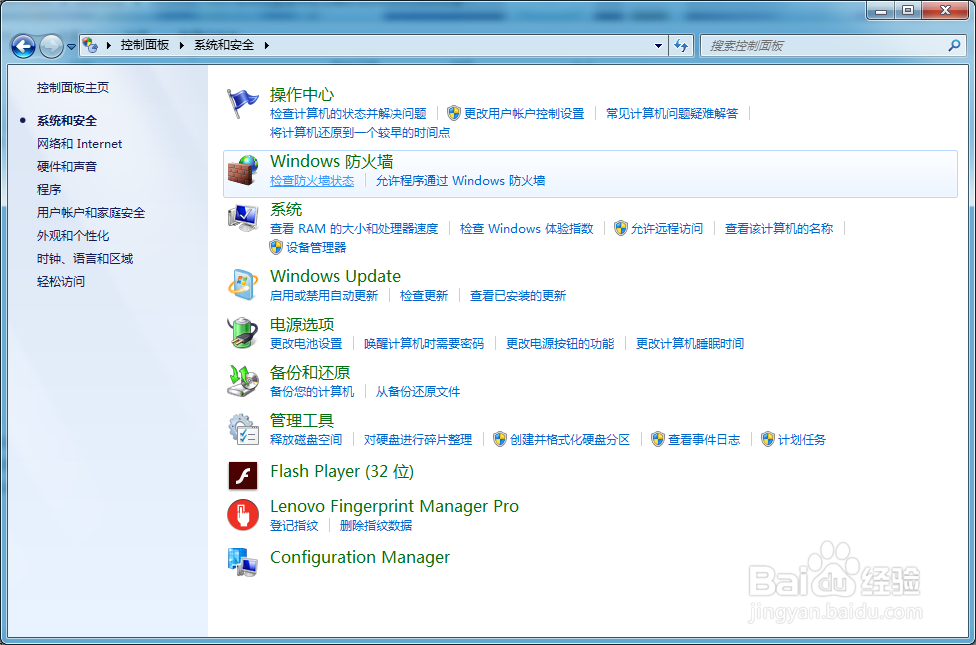Click 更改电源按钮的功能 link
Image resolution: width=976 pixels, height=645 pixels.
pos(560,344)
